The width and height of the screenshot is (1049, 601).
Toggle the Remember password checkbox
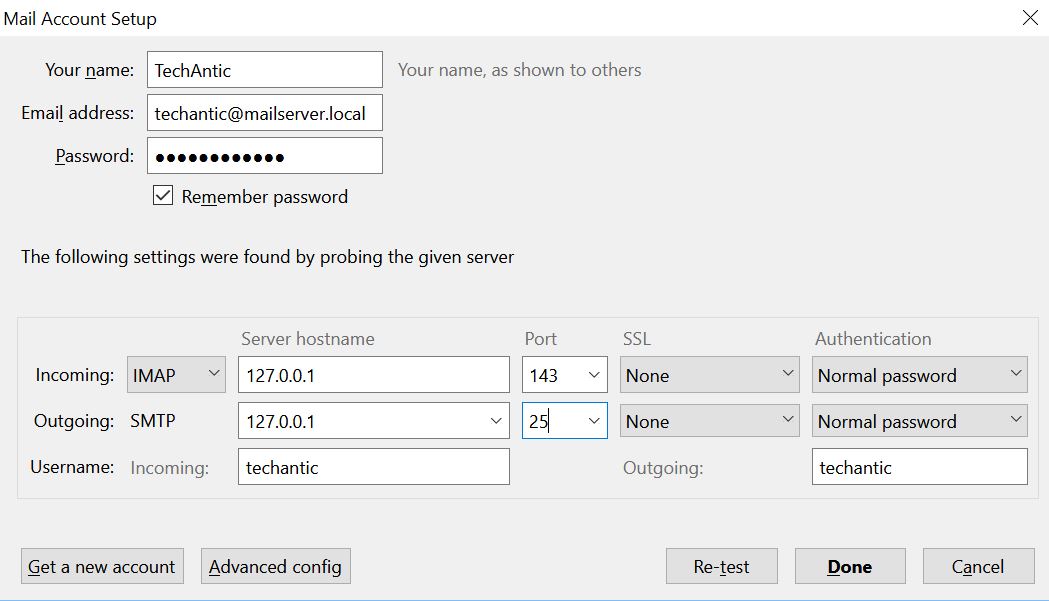[x=163, y=196]
